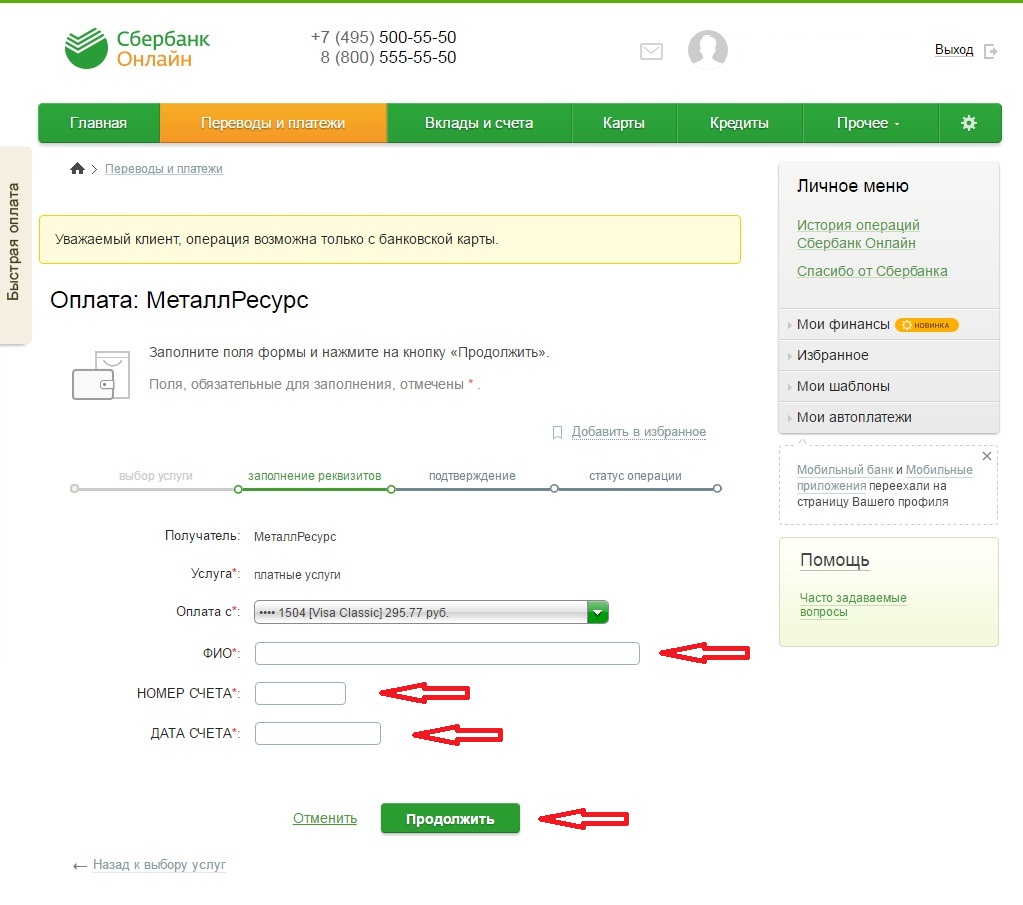Open Часто задаваемые вопросы link

click(x=853, y=605)
